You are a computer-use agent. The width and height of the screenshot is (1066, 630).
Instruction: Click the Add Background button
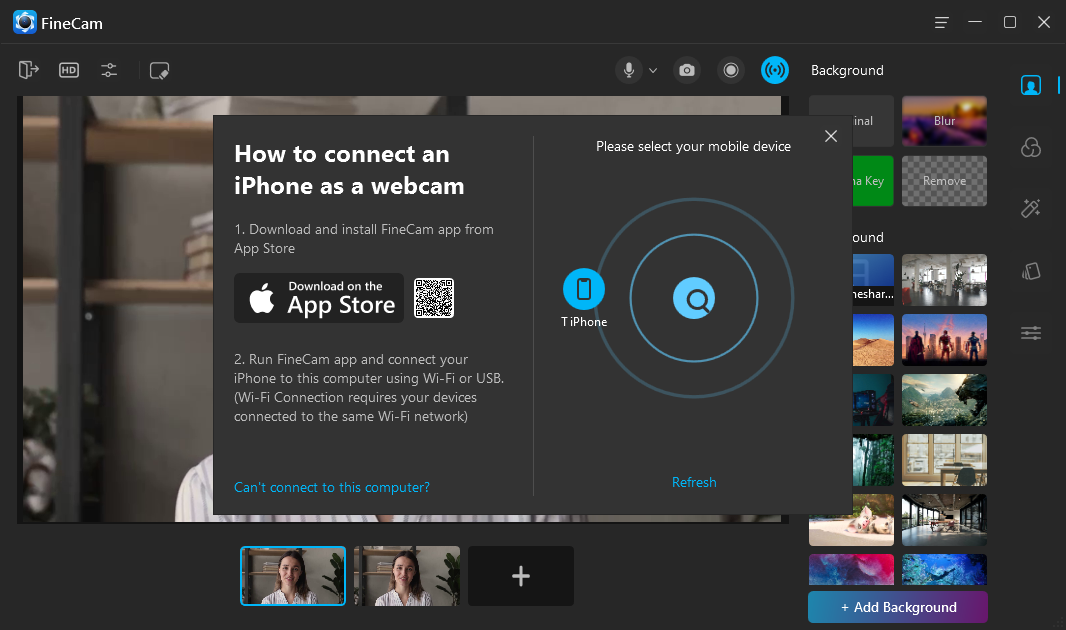(x=898, y=607)
